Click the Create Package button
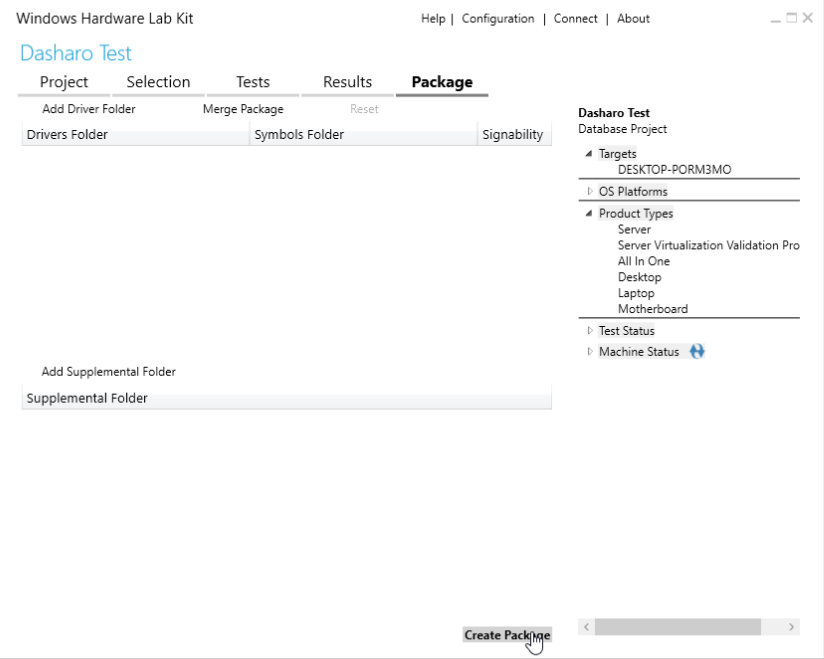The width and height of the screenshot is (824, 659). (507, 635)
